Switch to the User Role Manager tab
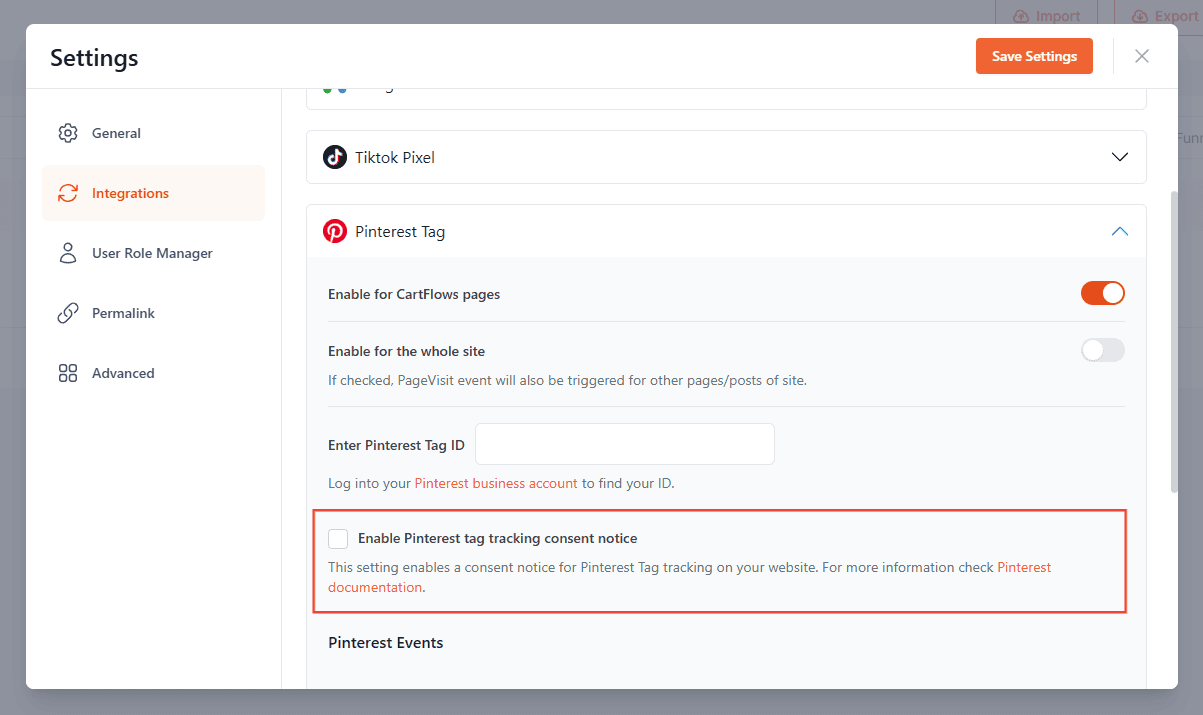The height and width of the screenshot is (715, 1203). click(152, 253)
